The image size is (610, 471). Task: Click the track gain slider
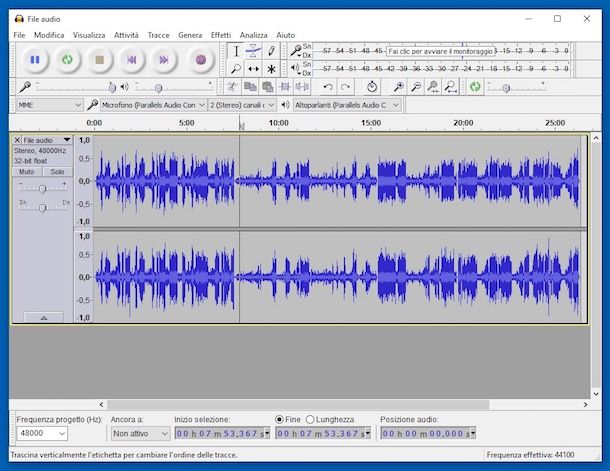pyautogui.click(x=42, y=188)
